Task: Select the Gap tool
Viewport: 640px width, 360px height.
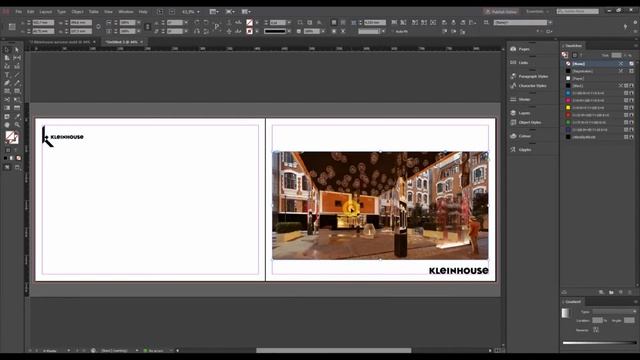Action: (17, 58)
